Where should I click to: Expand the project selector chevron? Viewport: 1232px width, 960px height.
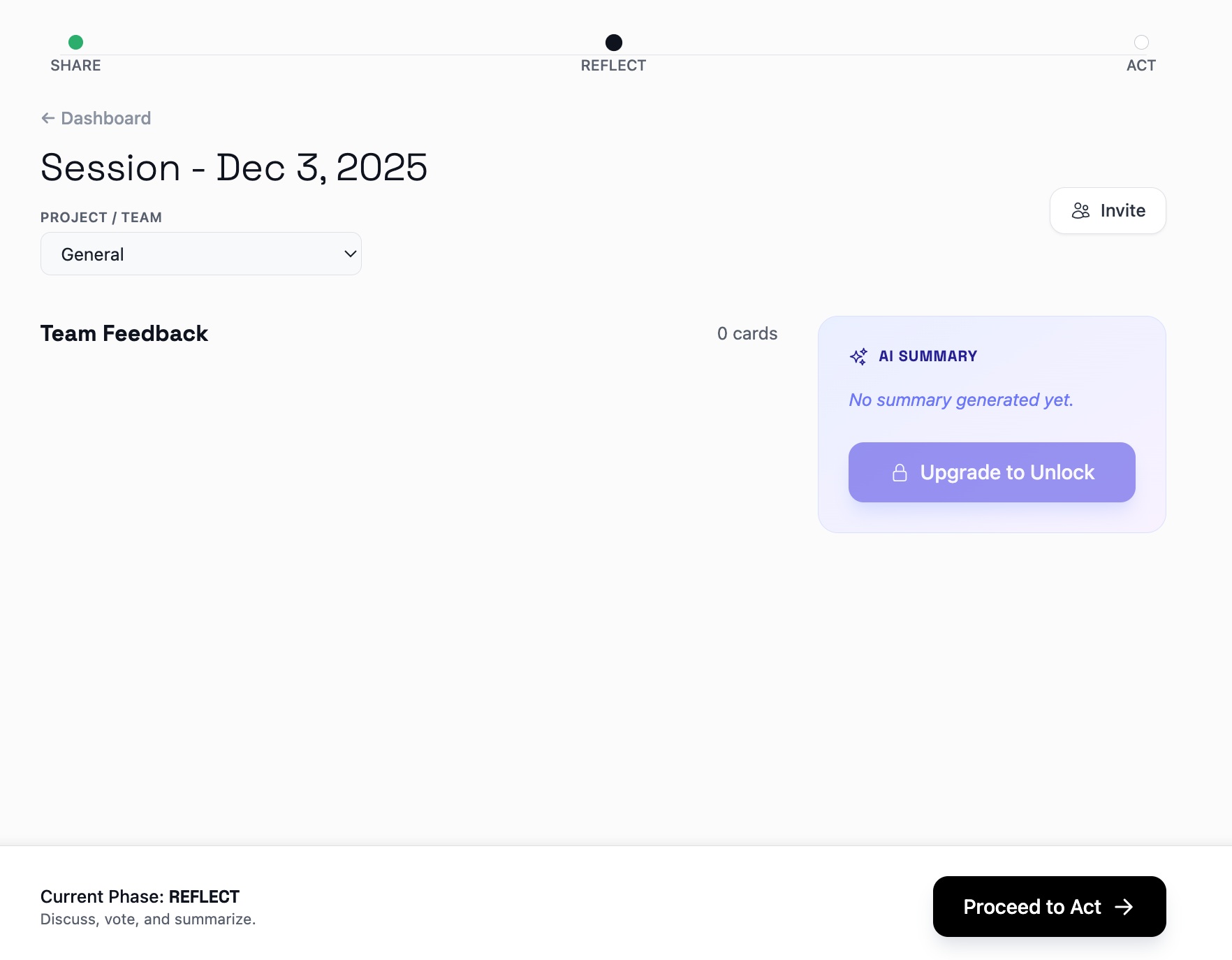point(351,254)
